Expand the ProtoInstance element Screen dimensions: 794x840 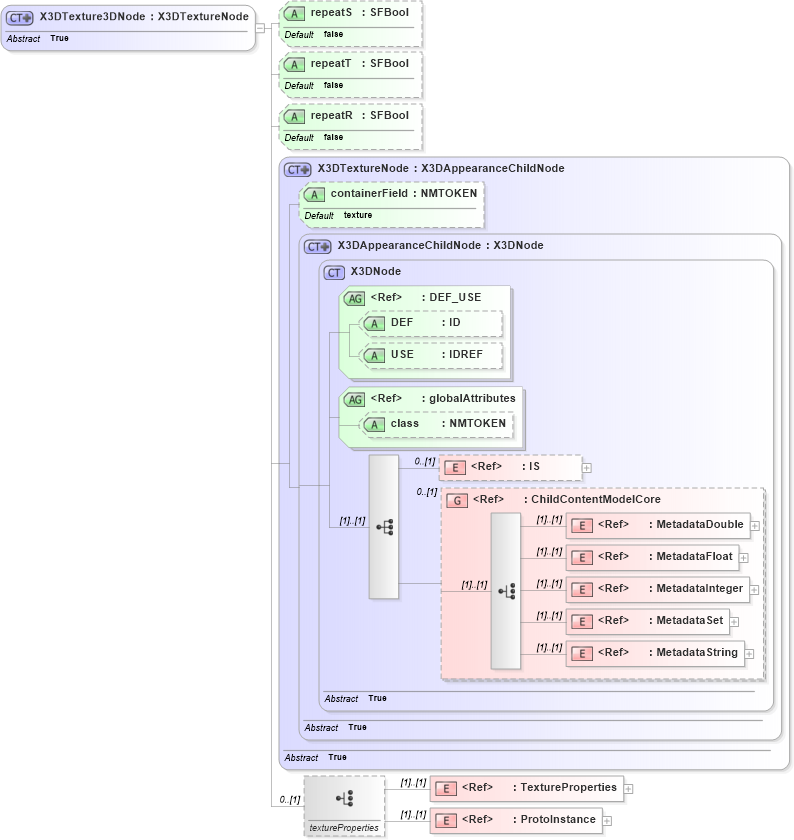click(x=607, y=821)
